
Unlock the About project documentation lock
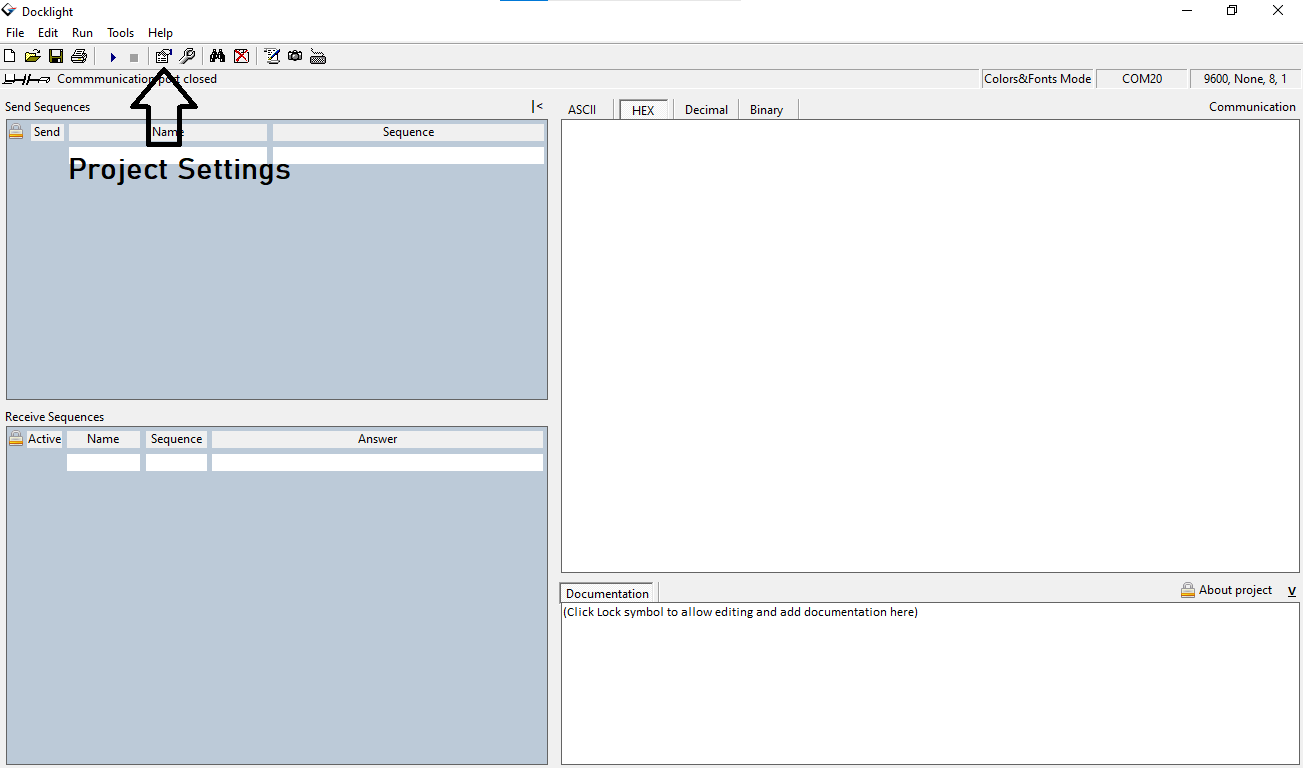[1187, 589]
